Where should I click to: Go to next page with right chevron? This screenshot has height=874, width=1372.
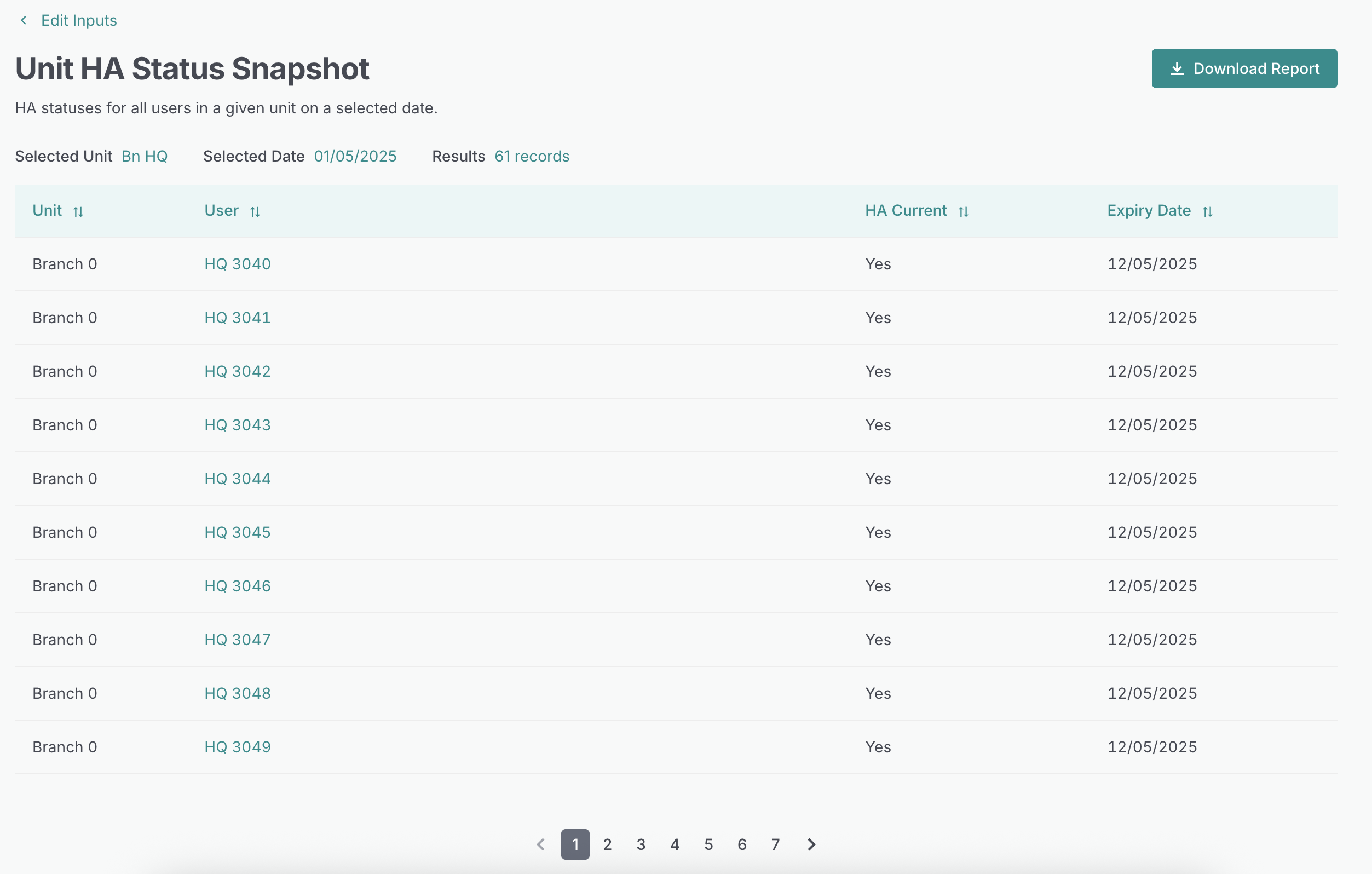click(811, 844)
